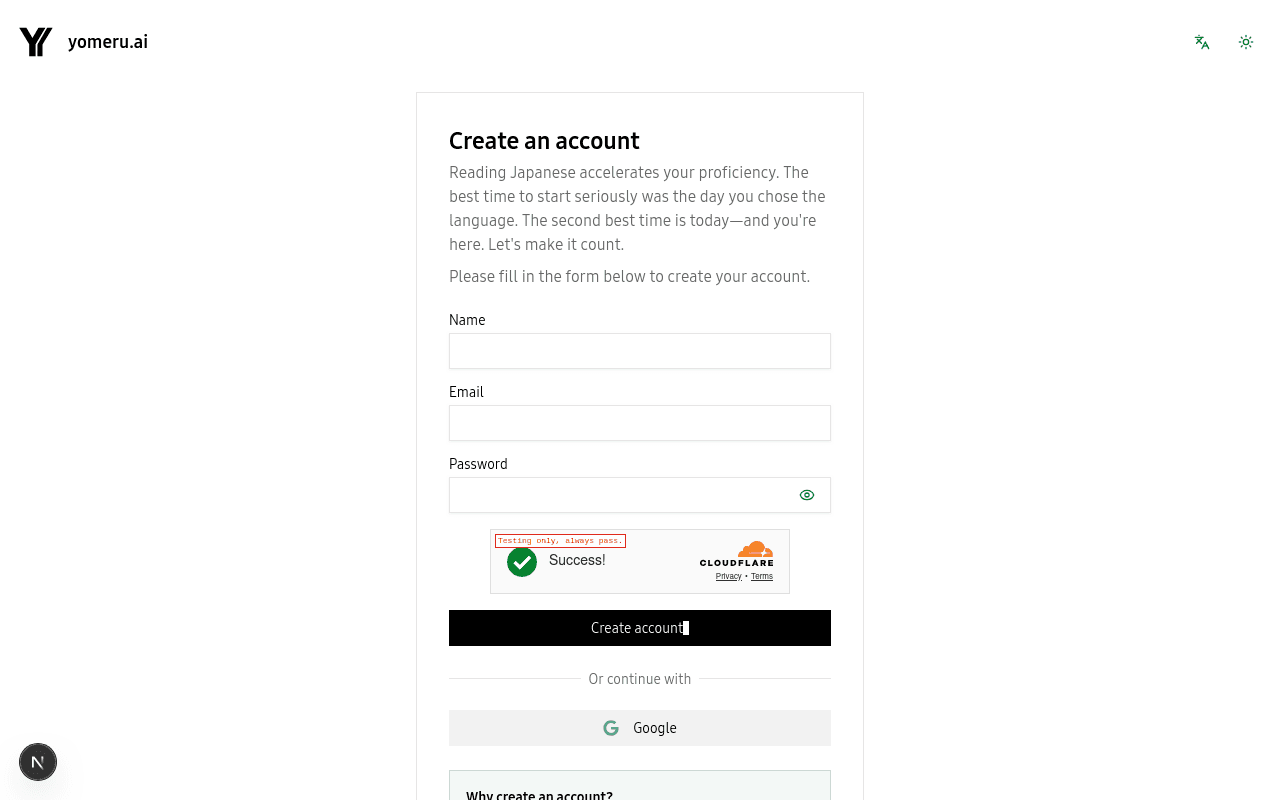Click the yomeru.ai brand name
Image resolution: width=1280 pixels, height=800 pixels.
point(108,42)
